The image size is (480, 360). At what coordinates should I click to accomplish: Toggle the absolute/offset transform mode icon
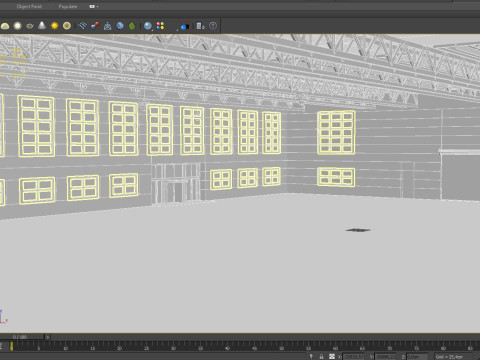tap(332, 356)
